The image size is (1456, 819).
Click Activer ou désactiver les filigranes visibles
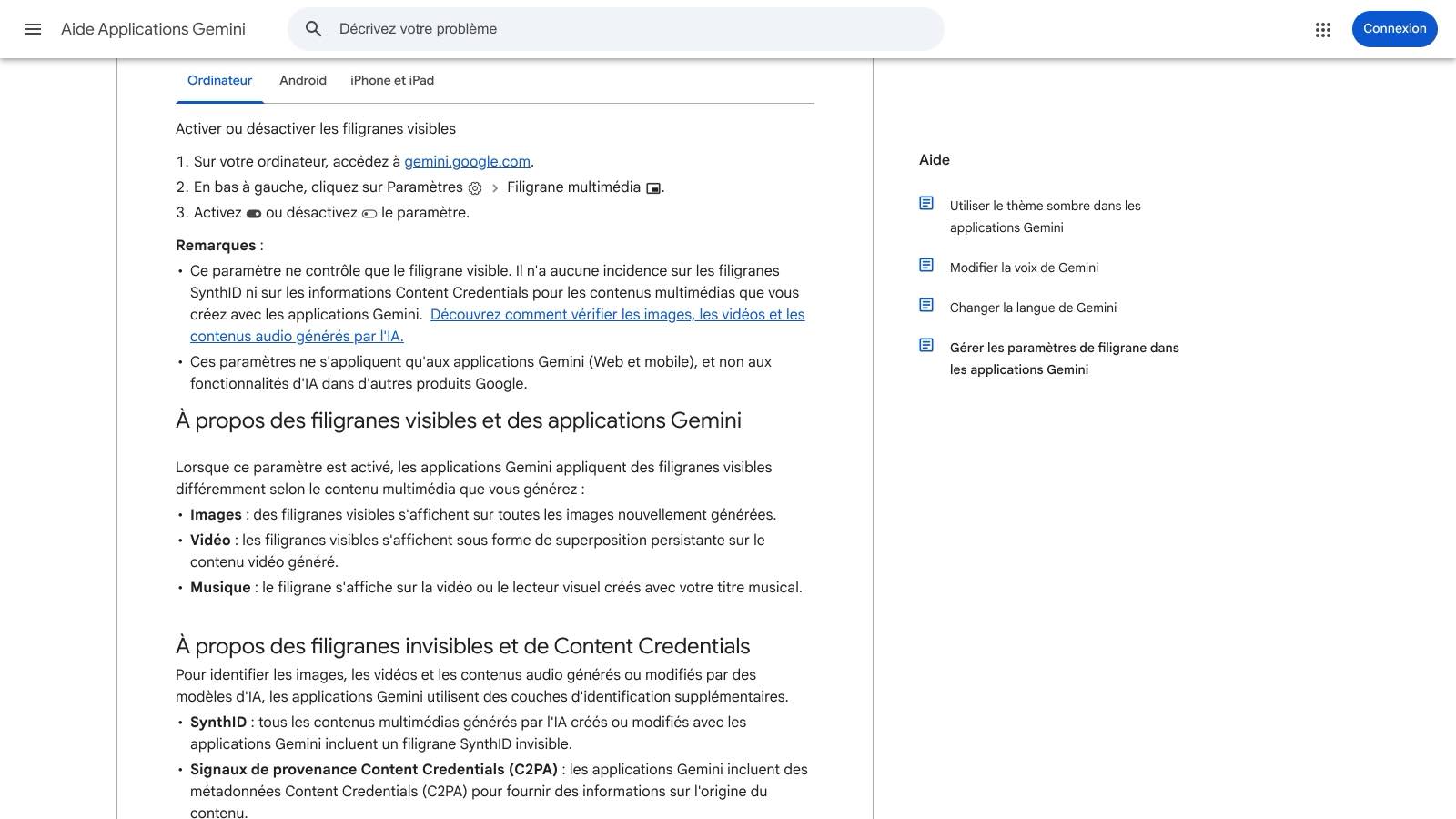[316, 128]
